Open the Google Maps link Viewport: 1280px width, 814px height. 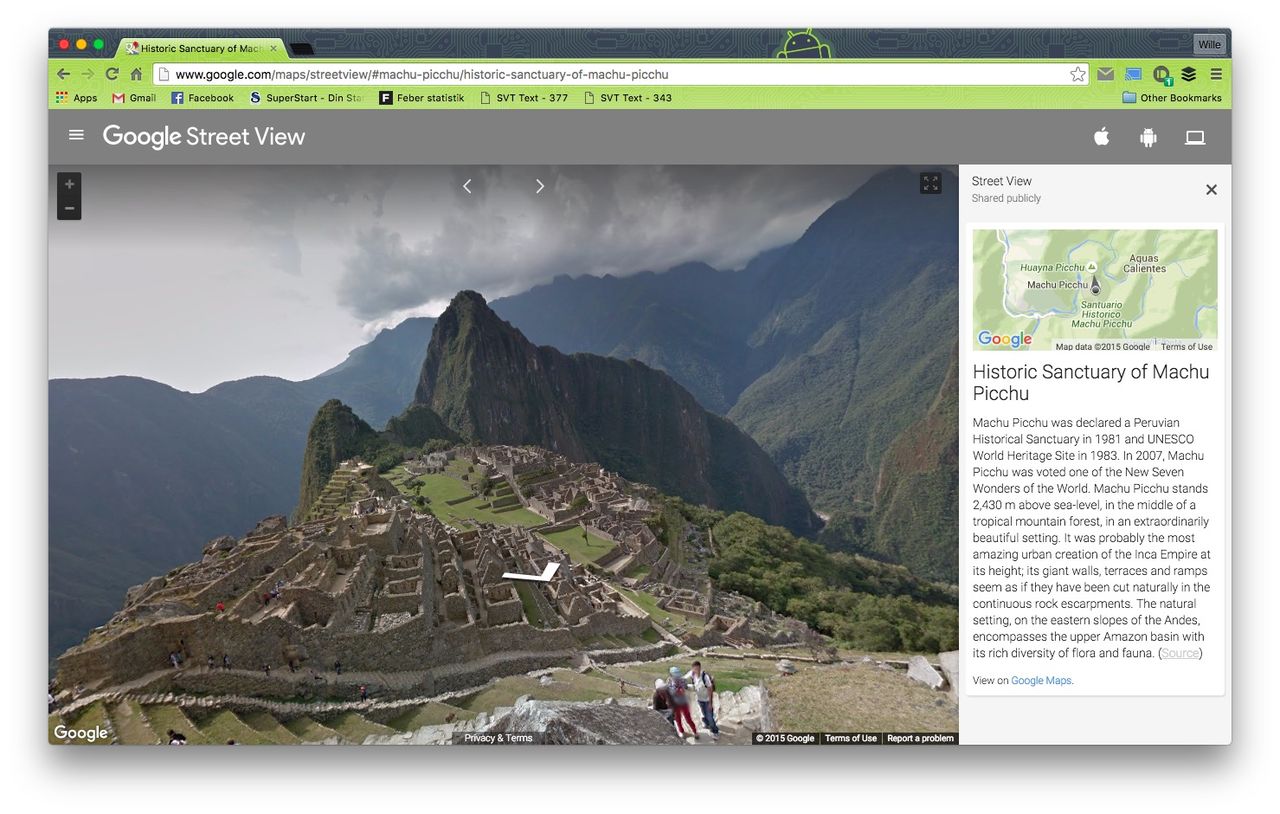pos(1041,680)
